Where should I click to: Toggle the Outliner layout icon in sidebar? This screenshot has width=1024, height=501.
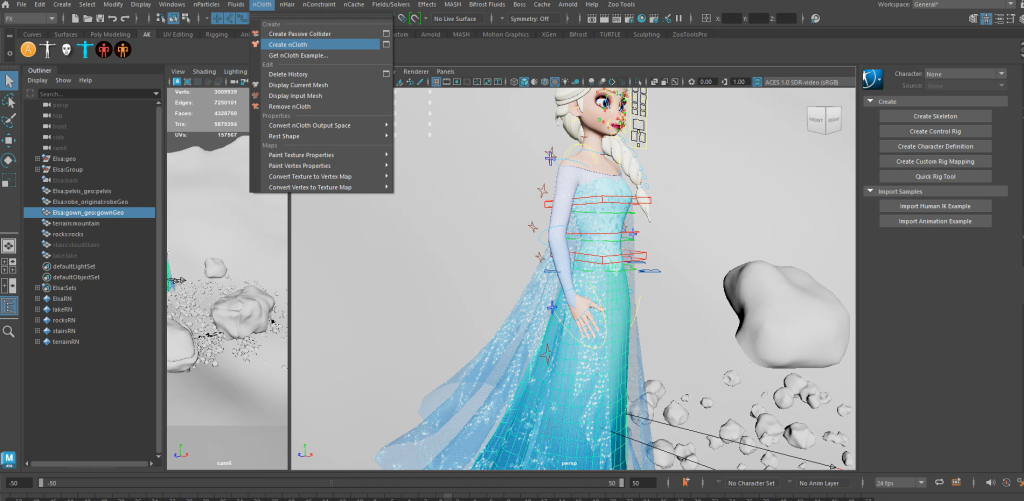pyautogui.click(x=9, y=305)
